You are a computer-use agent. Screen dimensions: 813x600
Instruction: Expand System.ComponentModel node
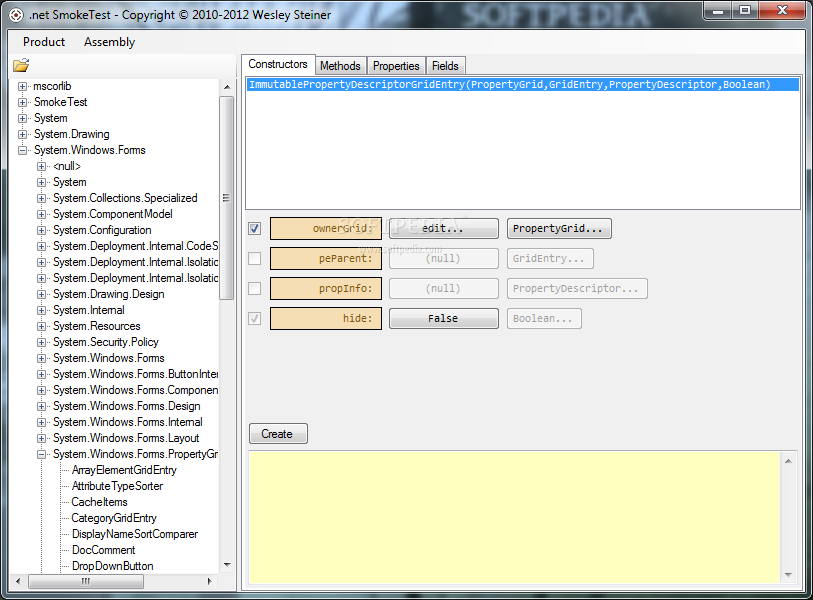coord(41,214)
